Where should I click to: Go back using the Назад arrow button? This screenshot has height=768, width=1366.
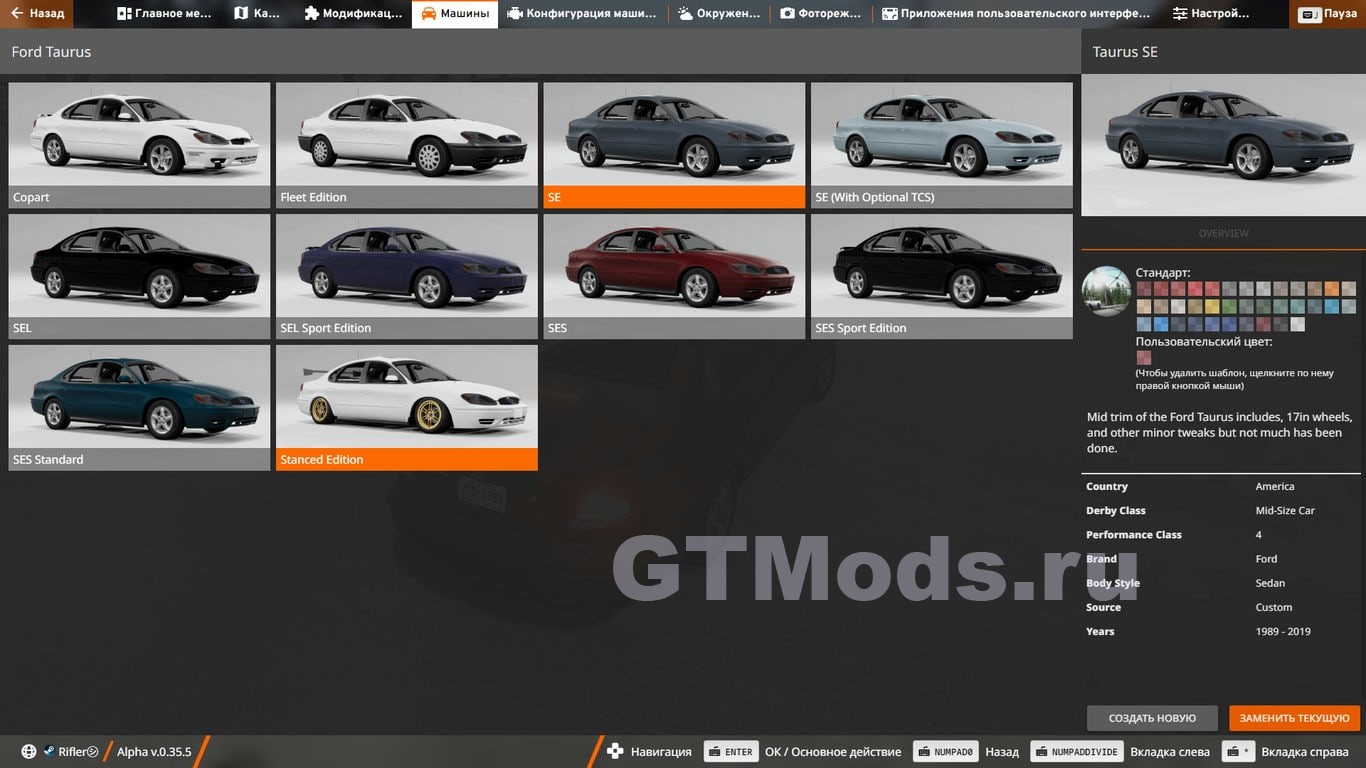point(37,14)
